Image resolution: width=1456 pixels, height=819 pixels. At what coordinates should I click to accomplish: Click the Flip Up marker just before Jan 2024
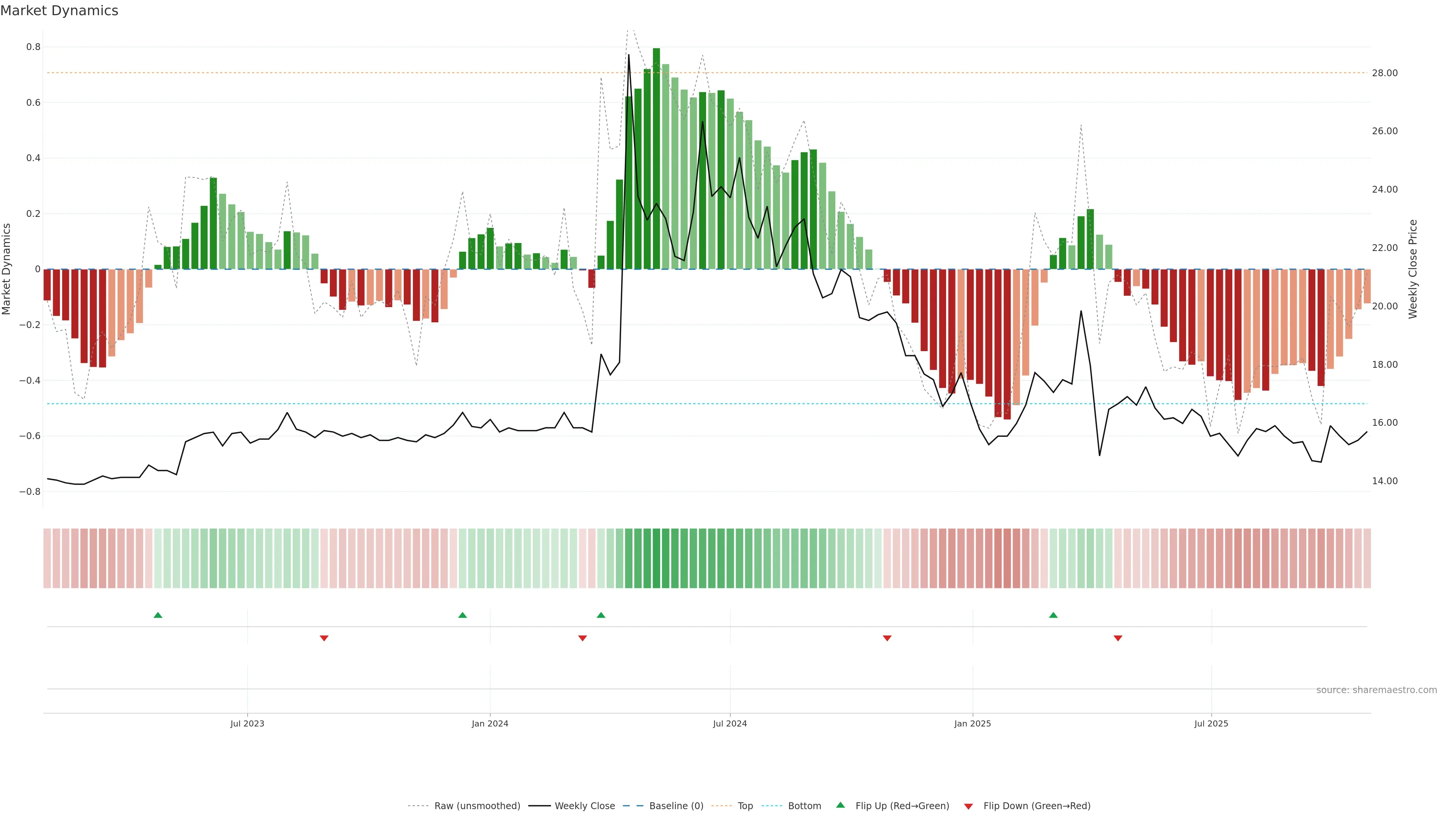coord(462,615)
